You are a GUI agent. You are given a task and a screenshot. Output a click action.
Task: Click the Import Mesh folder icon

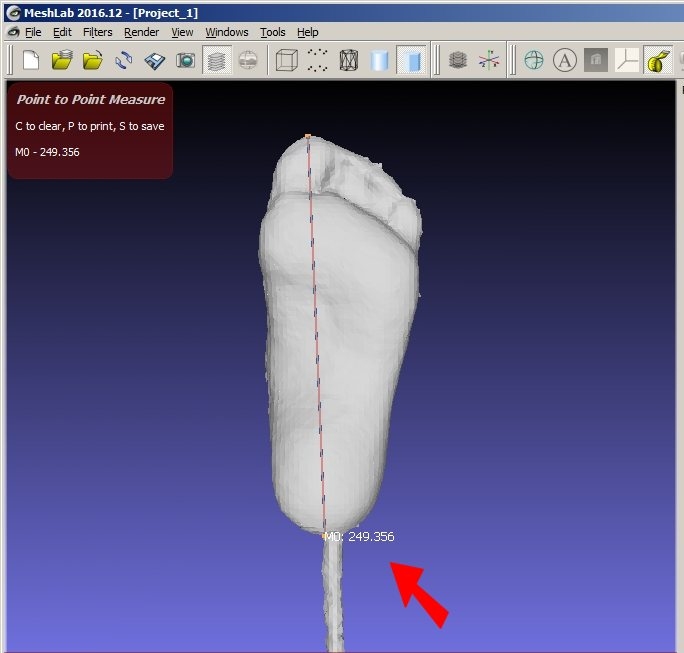coord(92,60)
